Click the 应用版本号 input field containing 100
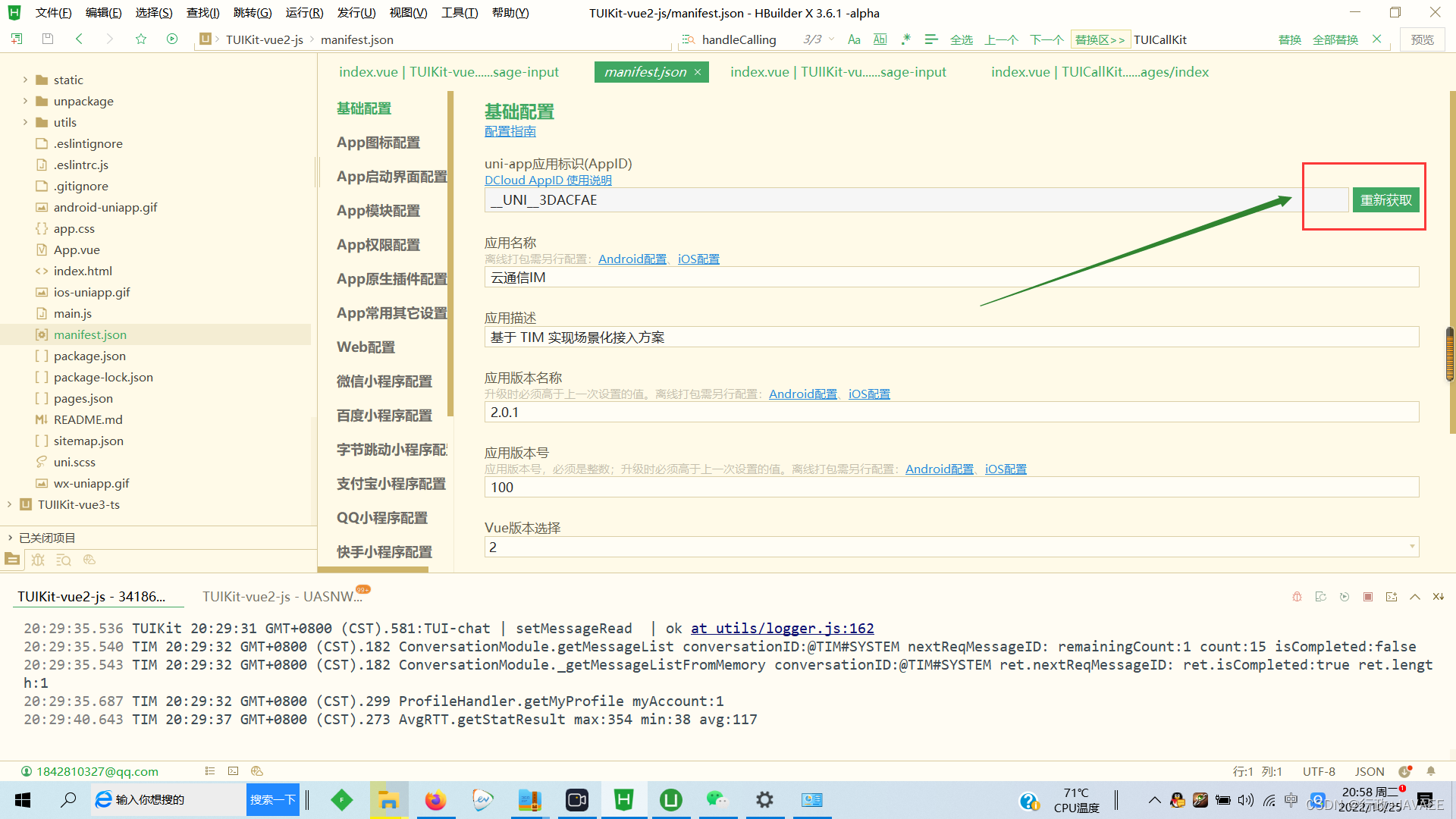Image resolution: width=1456 pixels, height=819 pixels. [952, 487]
